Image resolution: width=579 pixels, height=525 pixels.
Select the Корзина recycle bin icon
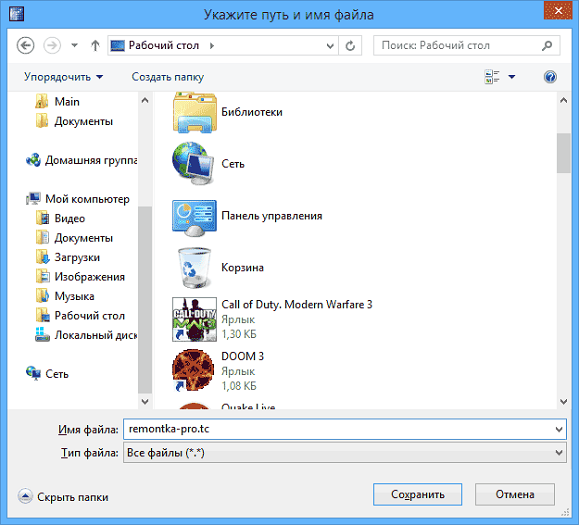tap(194, 268)
